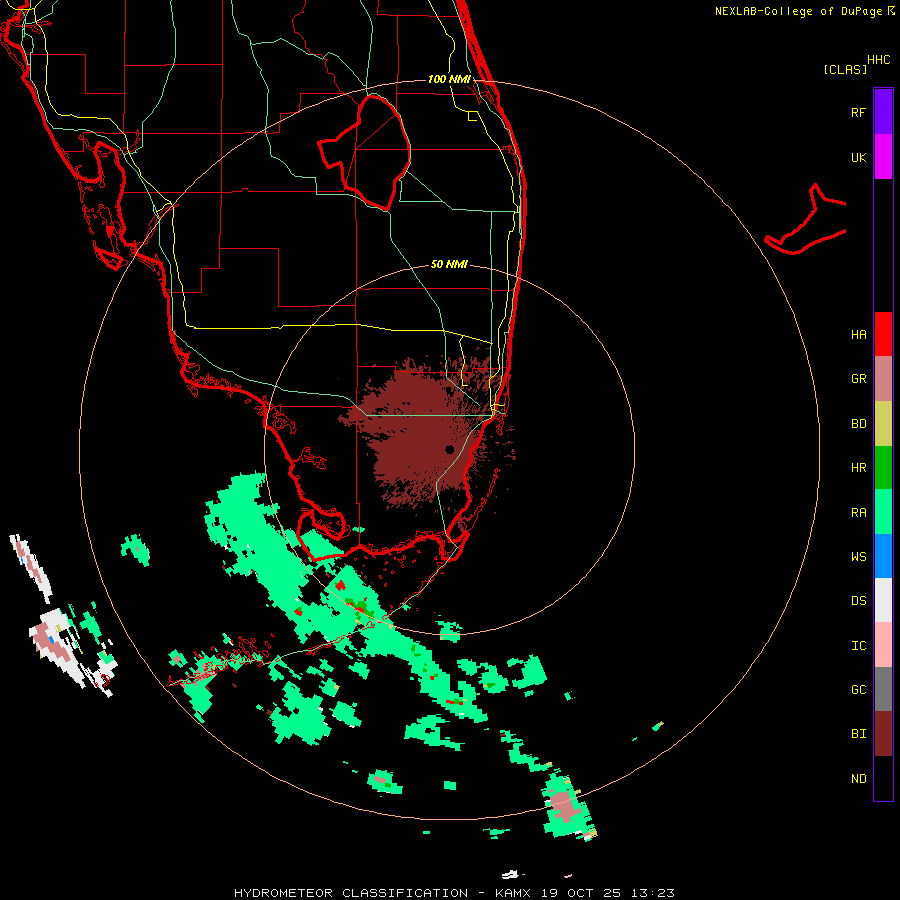This screenshot has width=900, height=900.
Task: Click the GR legend color swatch
Action: coord(883,379)
